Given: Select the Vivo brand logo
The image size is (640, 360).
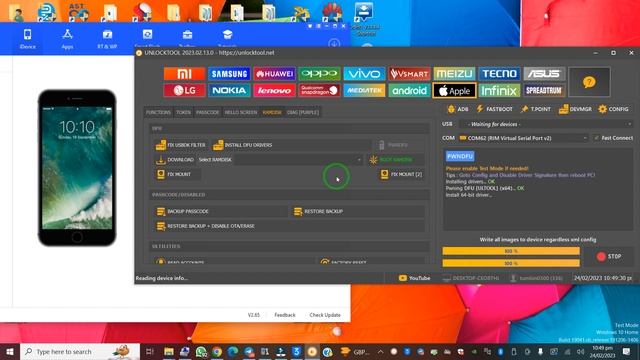Looking at the screenshot, I should tap(364, 74).
